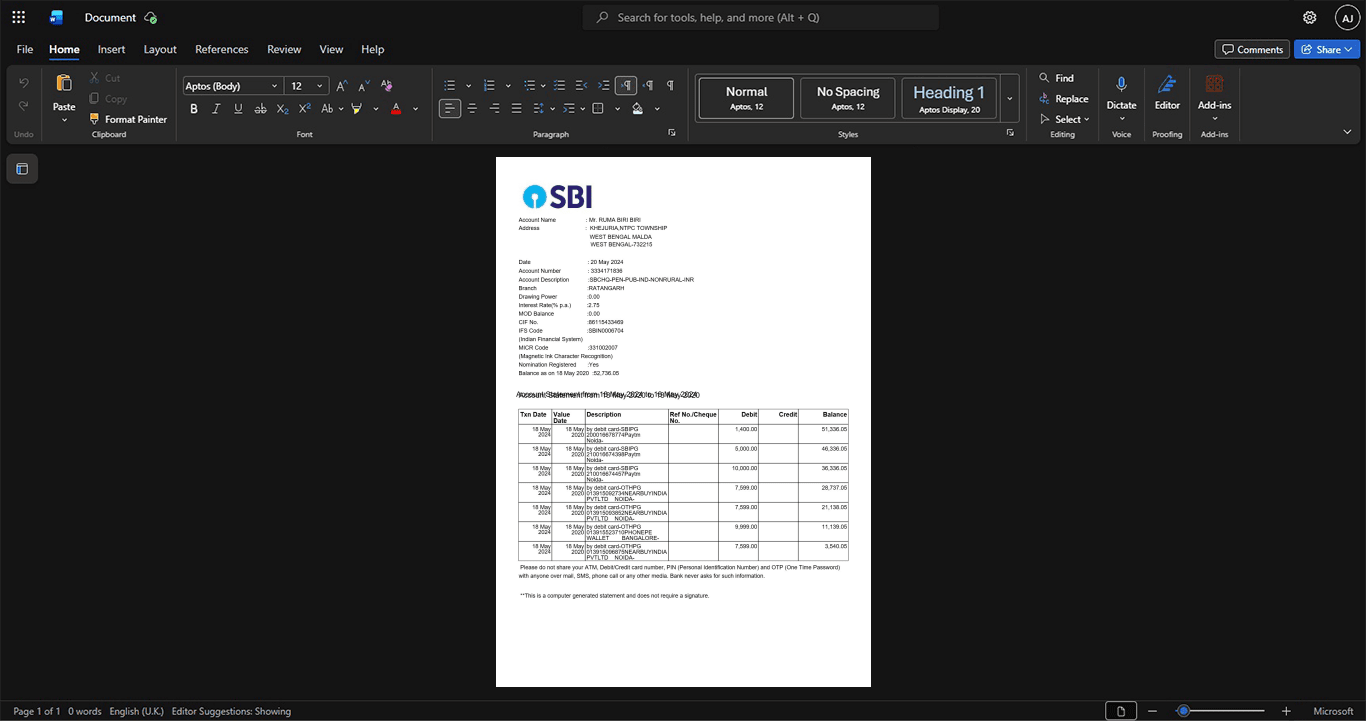Open the app launcher grid
Image resolution: width=1366 pixels, height=721 pixels.
click(x=18, y=17)
